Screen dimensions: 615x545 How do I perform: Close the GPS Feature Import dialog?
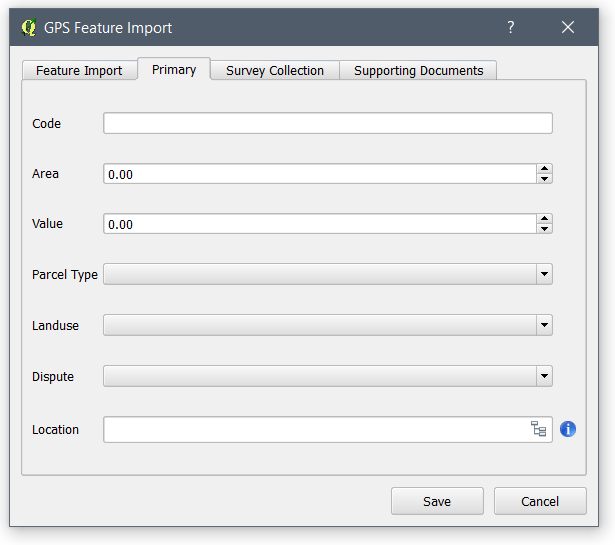coord(568,27)
